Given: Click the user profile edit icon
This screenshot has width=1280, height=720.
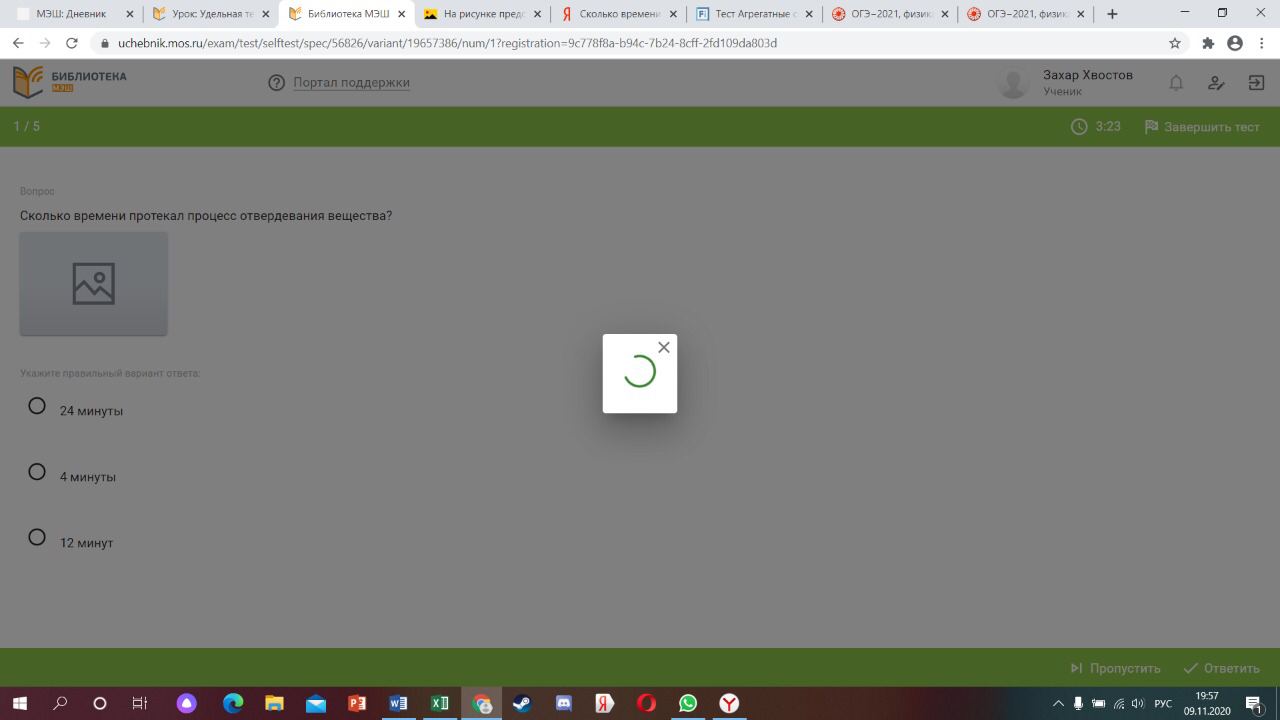Looking at the screenshot, I should pyautogui.click(x=1216, y=83).
